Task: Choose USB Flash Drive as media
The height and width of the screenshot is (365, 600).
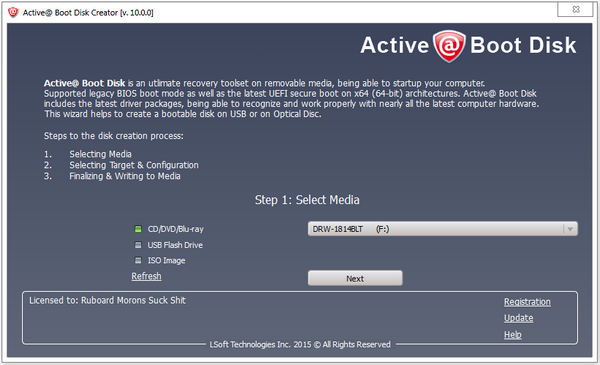Action: (x=169, y=245)
